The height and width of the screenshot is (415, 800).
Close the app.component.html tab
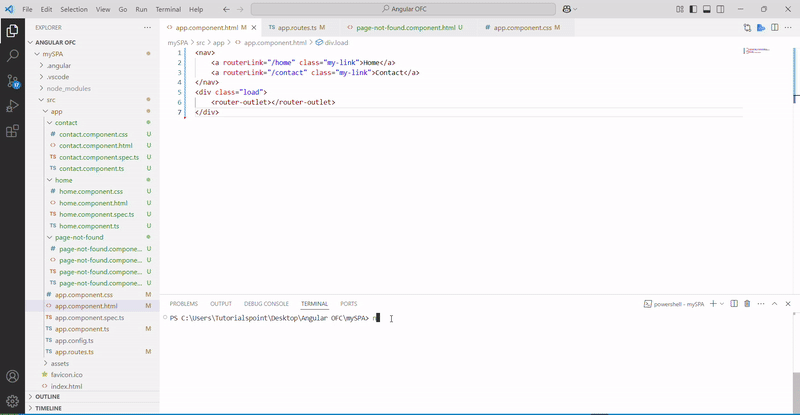[x=254, y=28]
